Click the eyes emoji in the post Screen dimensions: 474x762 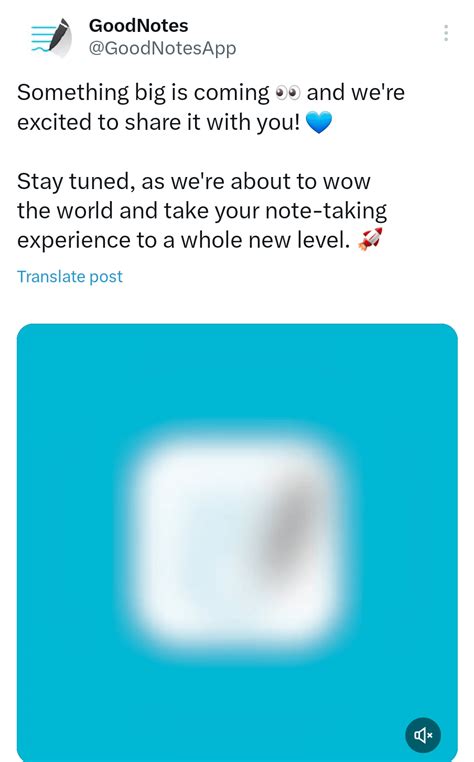288,92
